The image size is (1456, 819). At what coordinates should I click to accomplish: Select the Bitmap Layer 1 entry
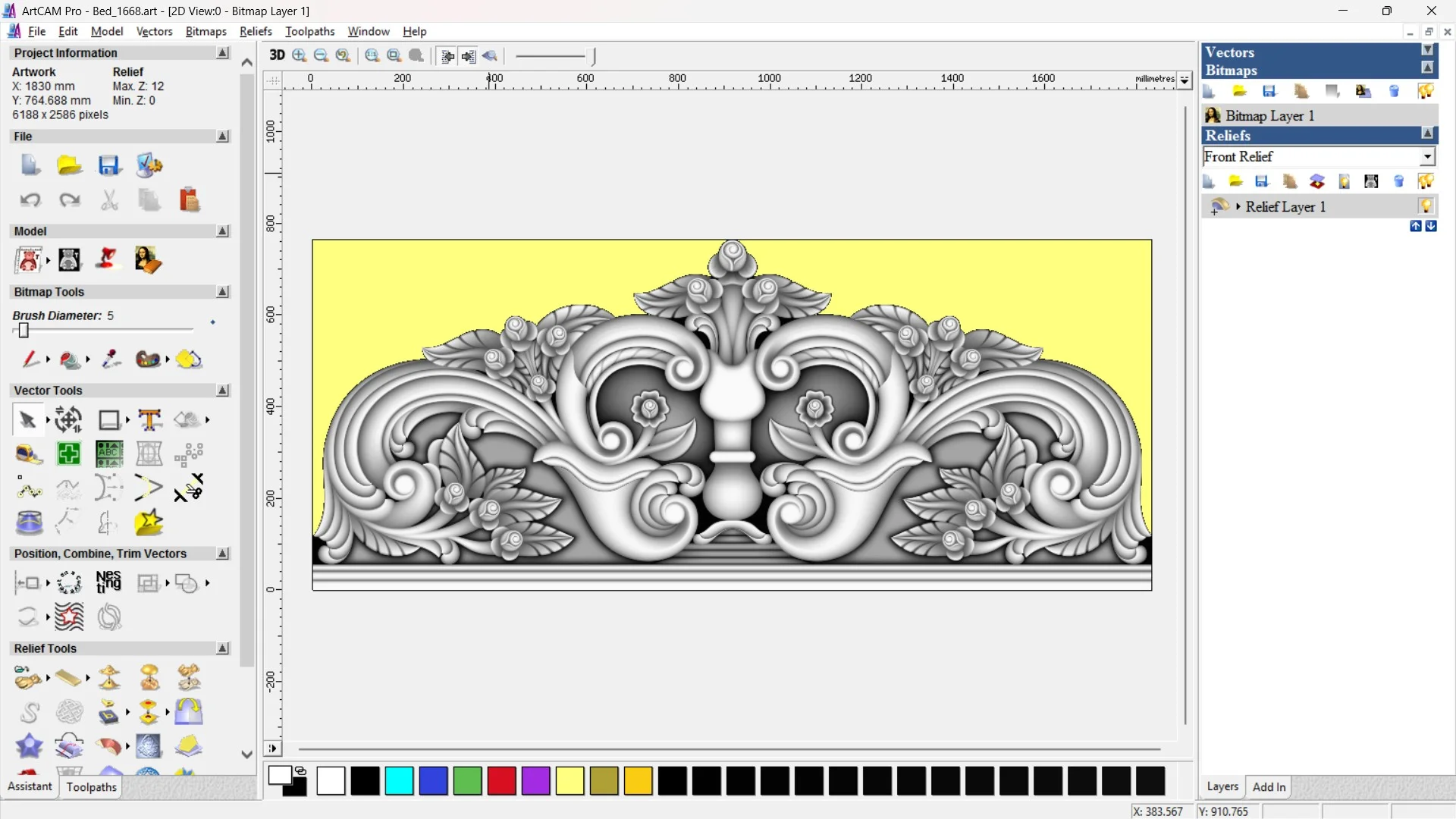1269,115
